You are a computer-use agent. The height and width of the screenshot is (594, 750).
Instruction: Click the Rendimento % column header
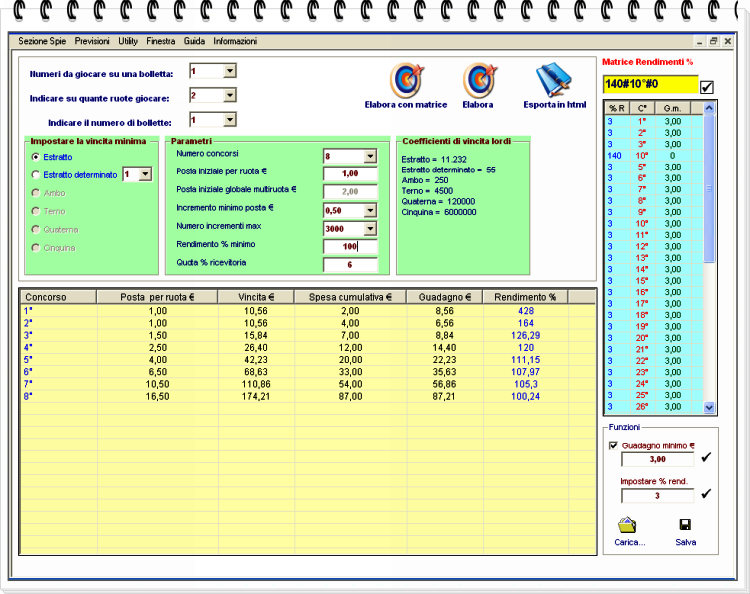pos(525,297)
